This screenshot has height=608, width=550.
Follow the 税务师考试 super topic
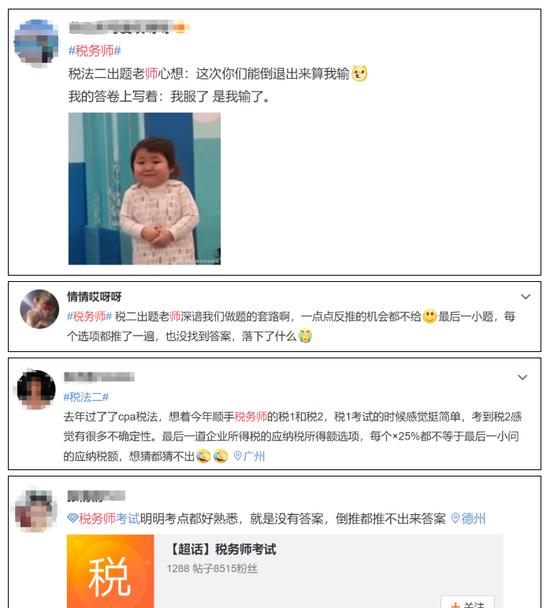coord(467,603)
